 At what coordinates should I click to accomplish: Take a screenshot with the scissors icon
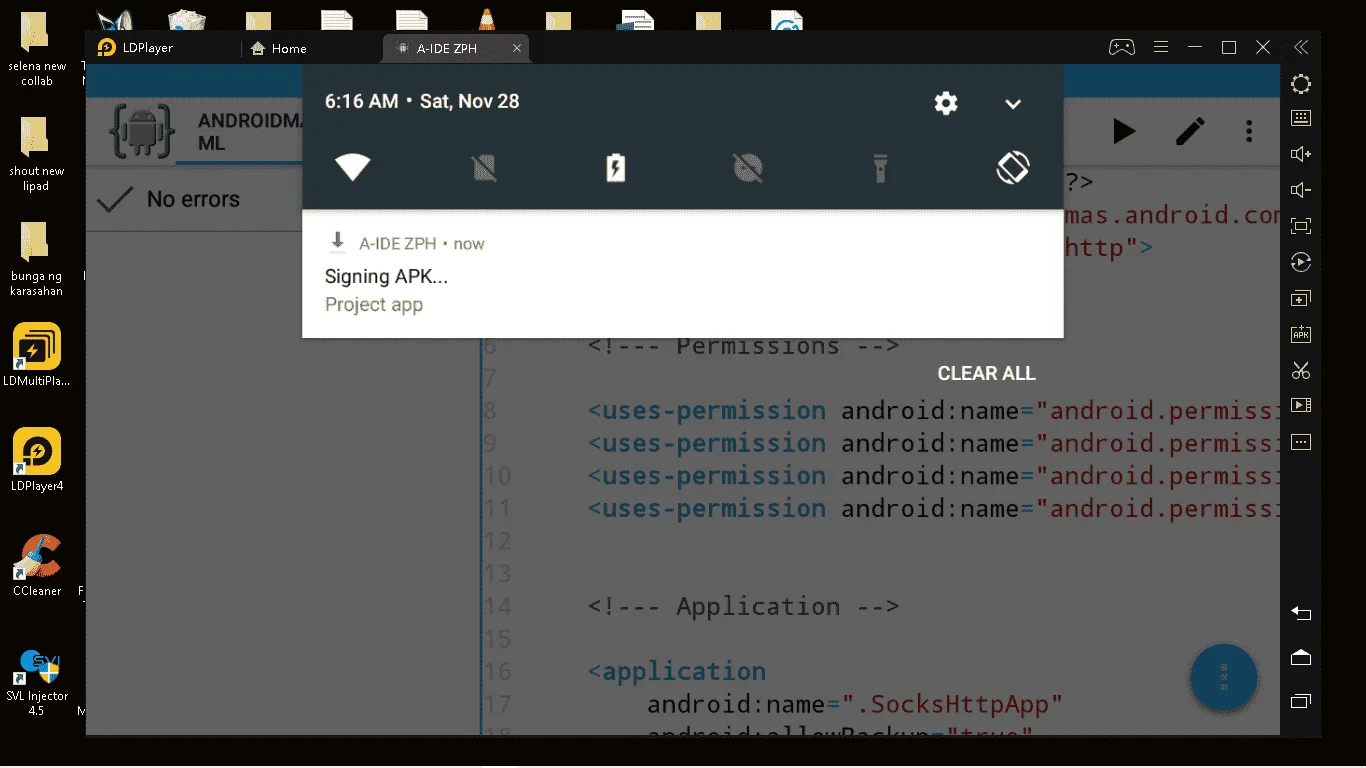tap(1301, 370)
